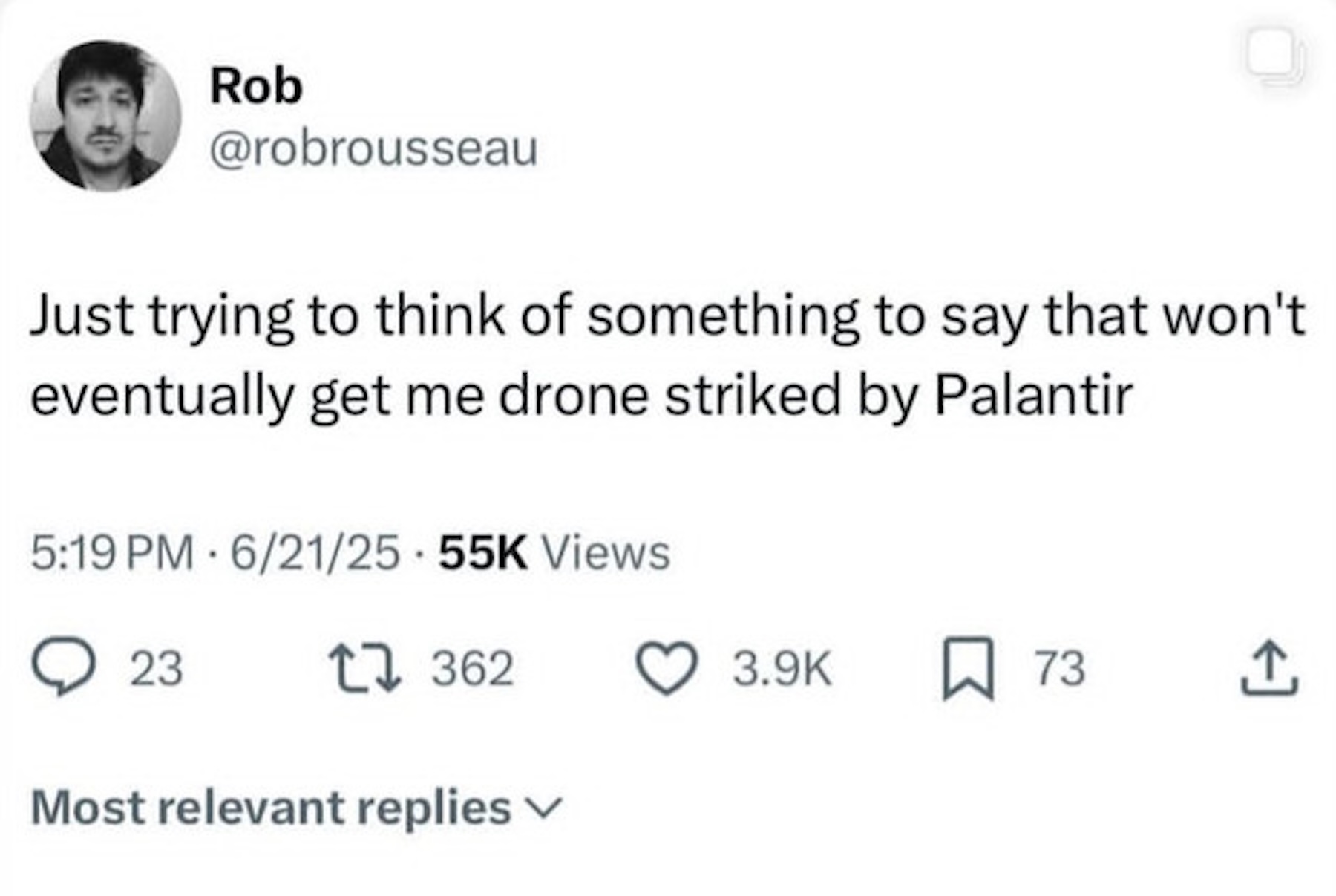Repost the tweet using the retweet icon

point(365,667)
